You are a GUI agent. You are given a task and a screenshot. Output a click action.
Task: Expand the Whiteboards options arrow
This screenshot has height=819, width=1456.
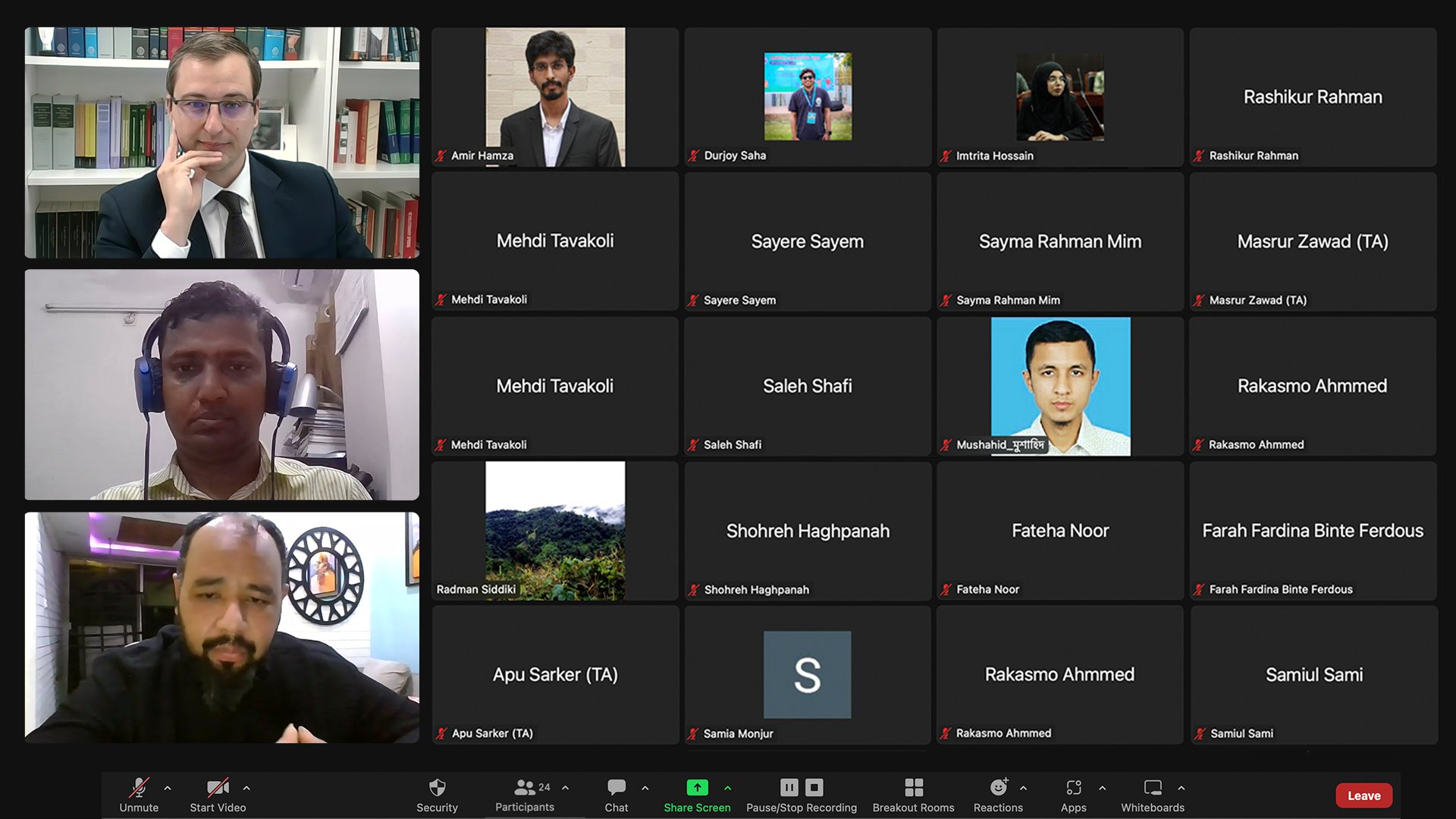coord(1181,788)
